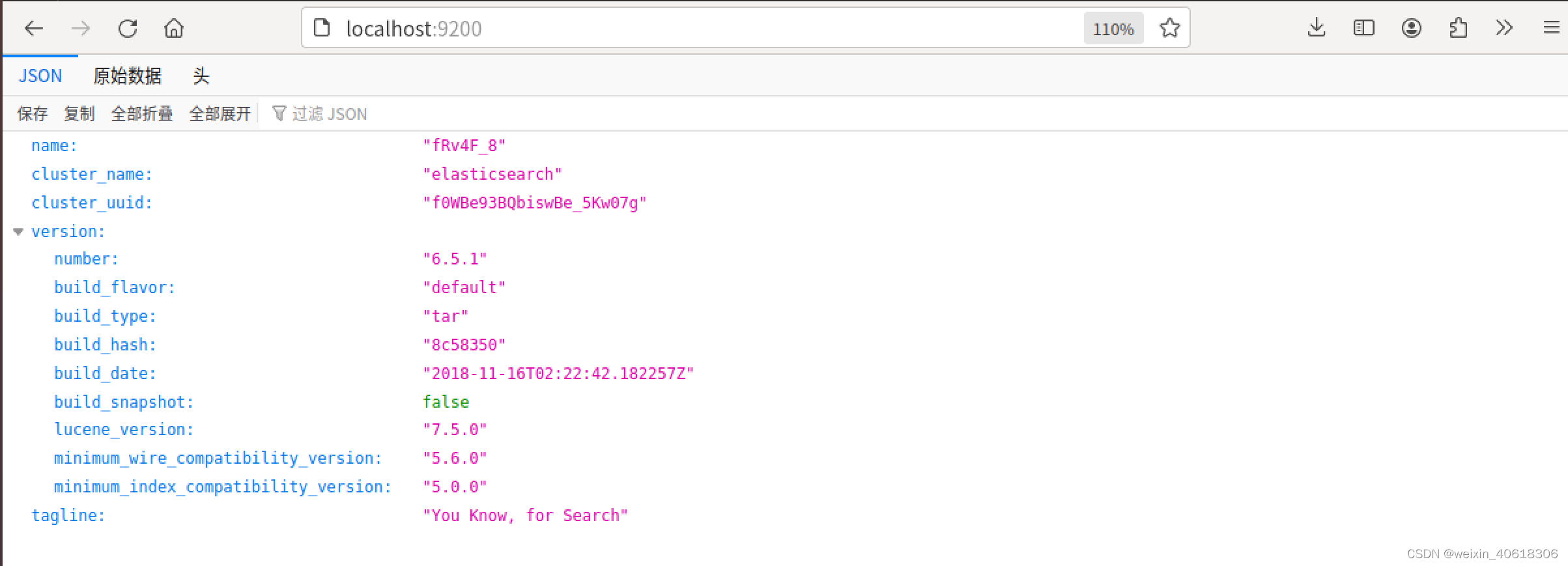The image size is (1568, 566).
Task: Click the false value of build_snapshot
Action: [446, 403]
